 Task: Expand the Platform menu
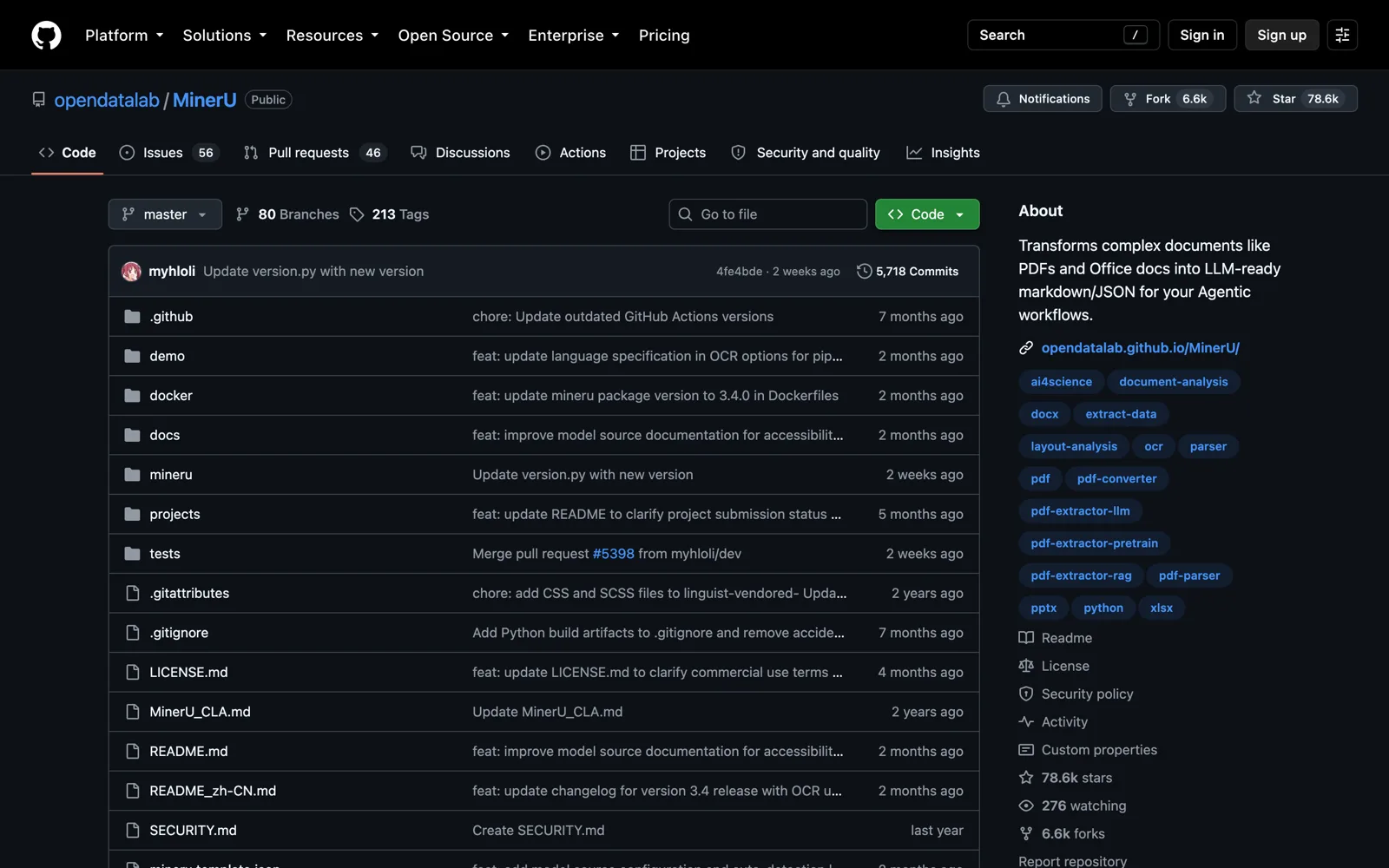[124, 36]
